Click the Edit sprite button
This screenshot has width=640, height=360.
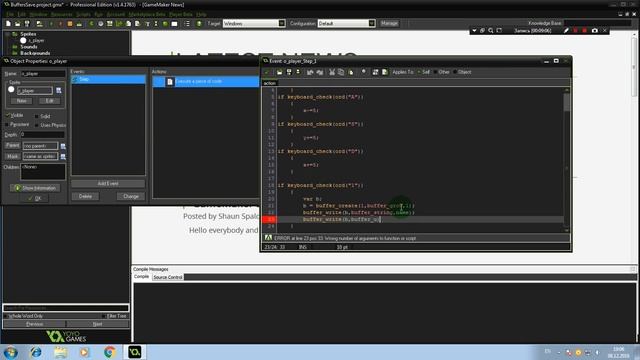click(49, 101)
